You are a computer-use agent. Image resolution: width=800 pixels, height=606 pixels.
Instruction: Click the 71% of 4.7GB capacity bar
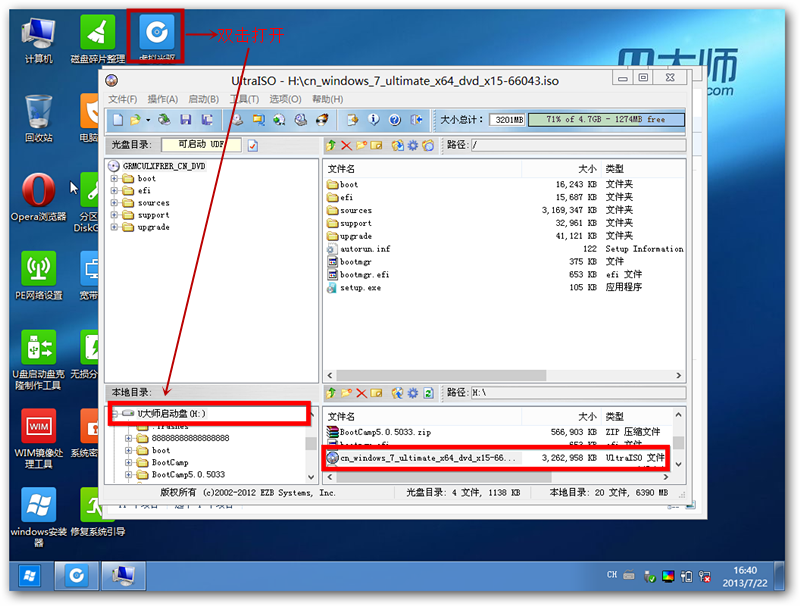click(x=606, y=119)
